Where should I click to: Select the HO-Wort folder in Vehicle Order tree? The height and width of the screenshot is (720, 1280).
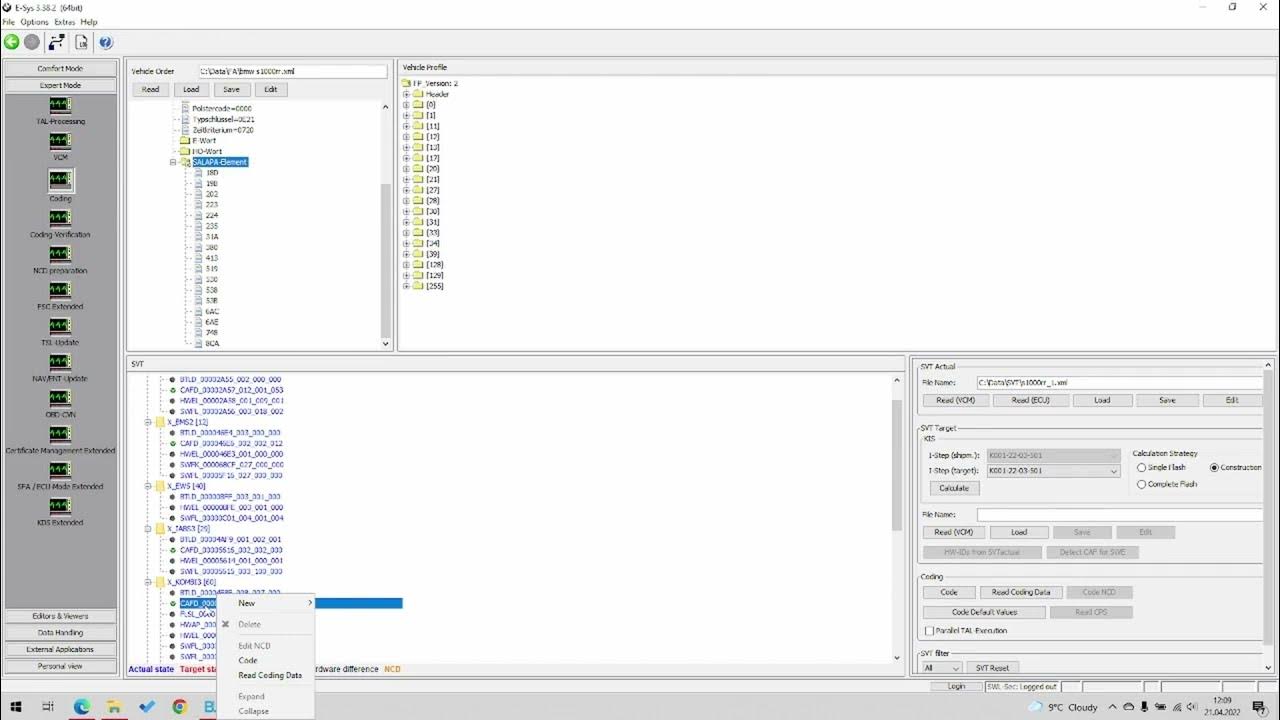pyautogui.click(x=207, y=151)
